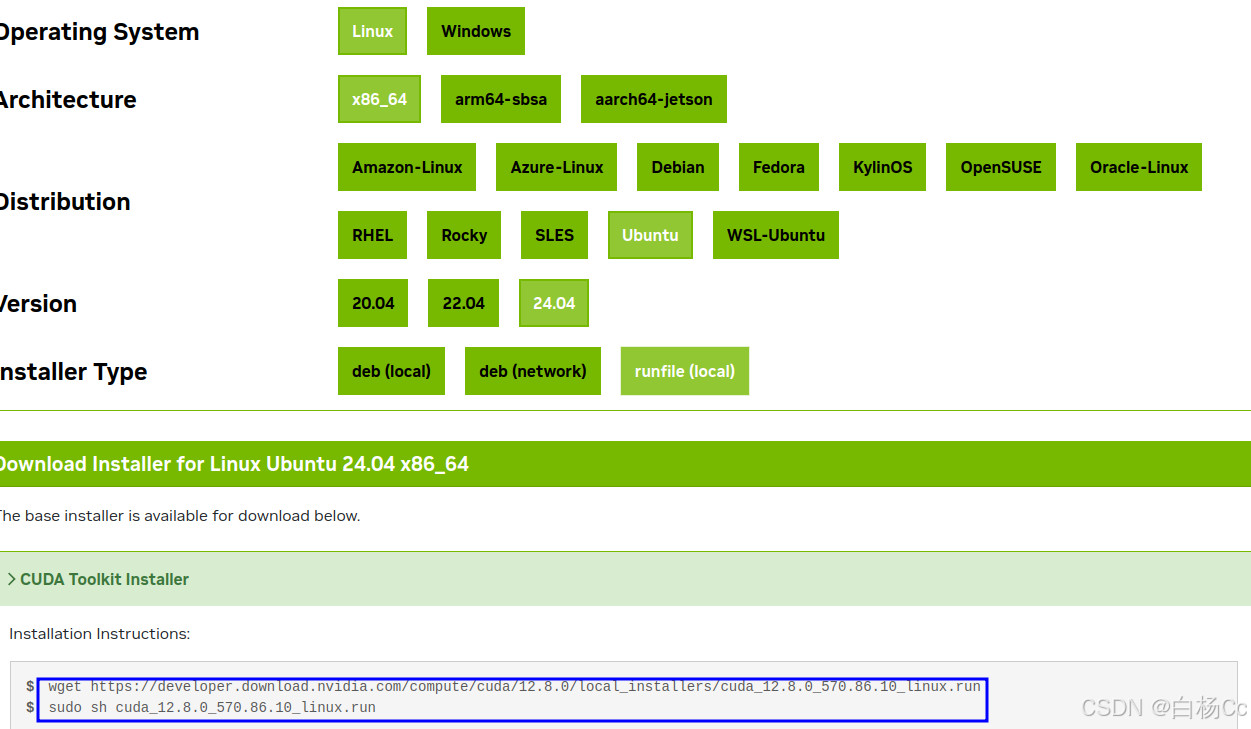Choose aarch64-jetson architecture
Screen dimensions: 1251x729
[x=654, y=99]
